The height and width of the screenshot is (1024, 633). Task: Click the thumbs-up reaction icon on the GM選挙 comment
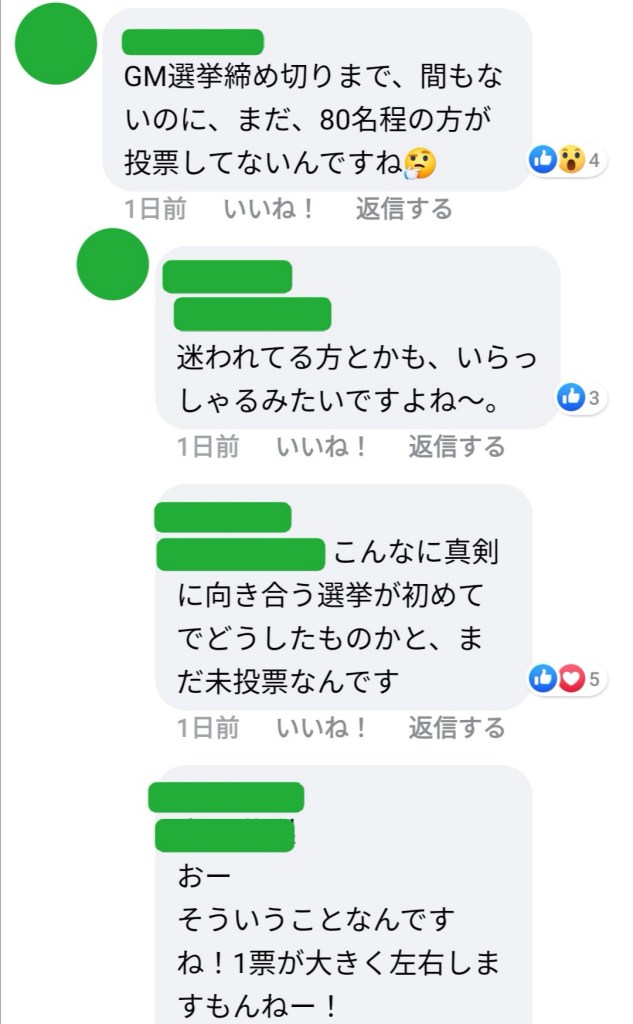(x=542, y=159)
